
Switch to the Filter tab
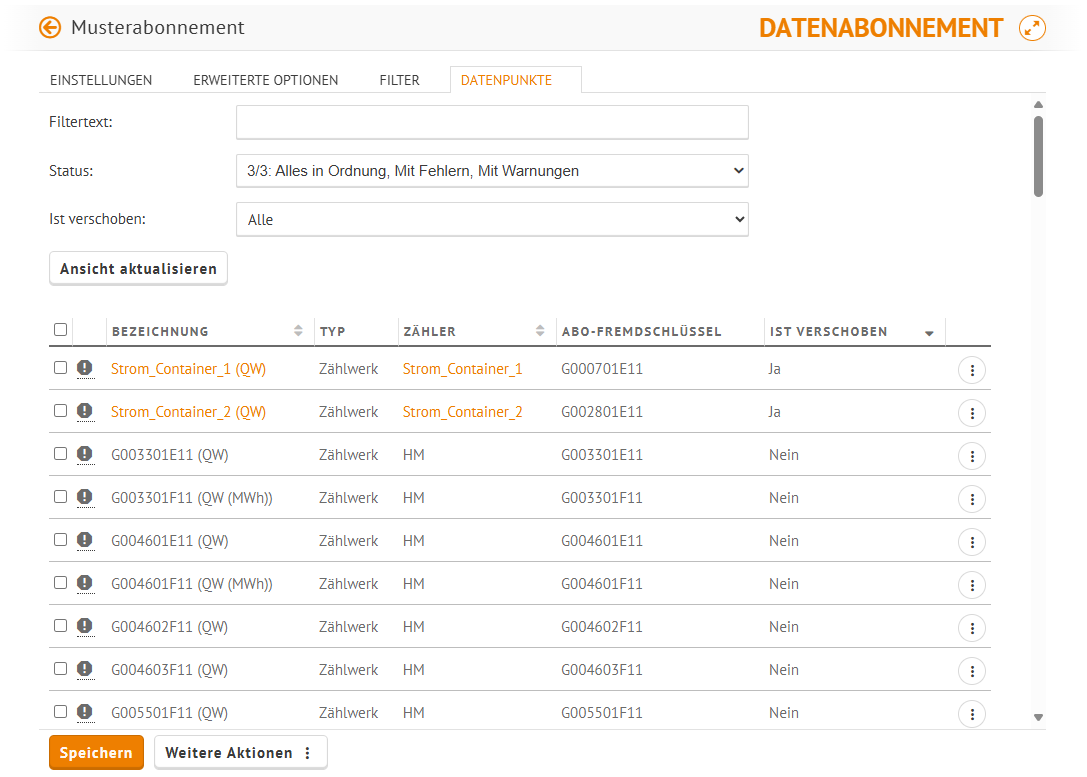tap(399, 80)
